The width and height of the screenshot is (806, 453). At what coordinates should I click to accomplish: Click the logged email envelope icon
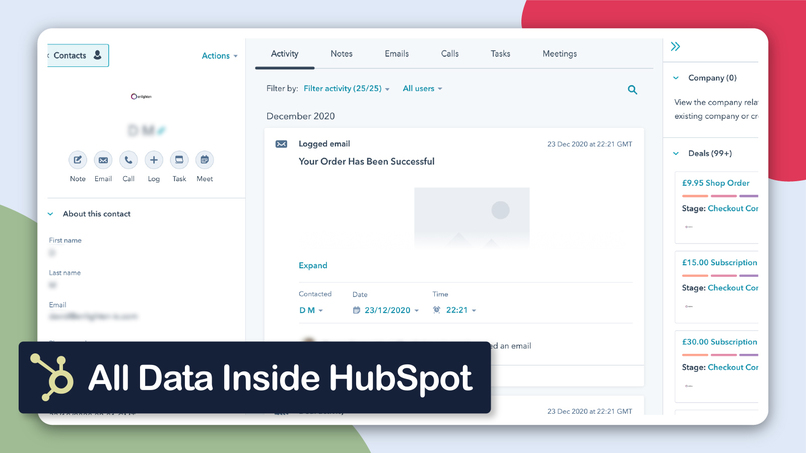tap(281, 144)
